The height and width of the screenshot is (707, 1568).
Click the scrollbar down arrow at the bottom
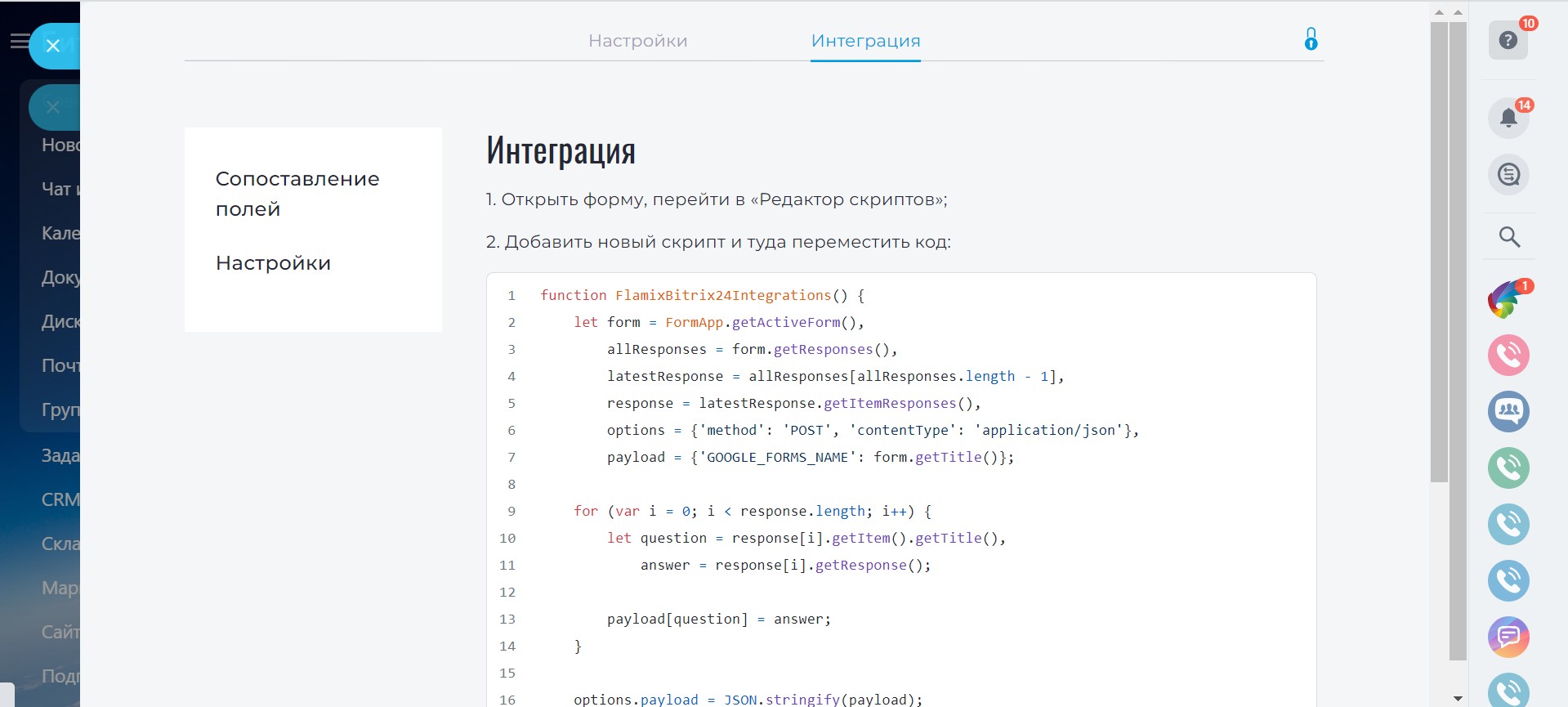point(1458,699)
